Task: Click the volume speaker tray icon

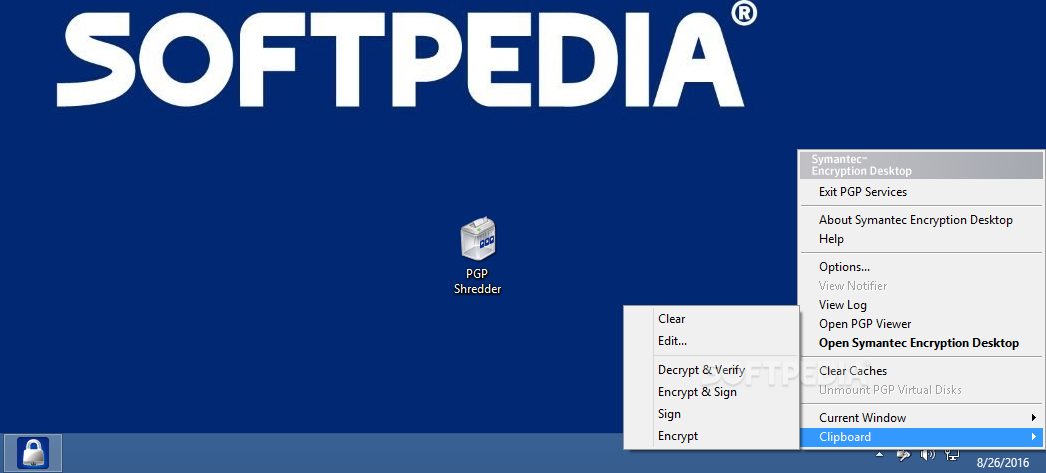Action: 927,456
